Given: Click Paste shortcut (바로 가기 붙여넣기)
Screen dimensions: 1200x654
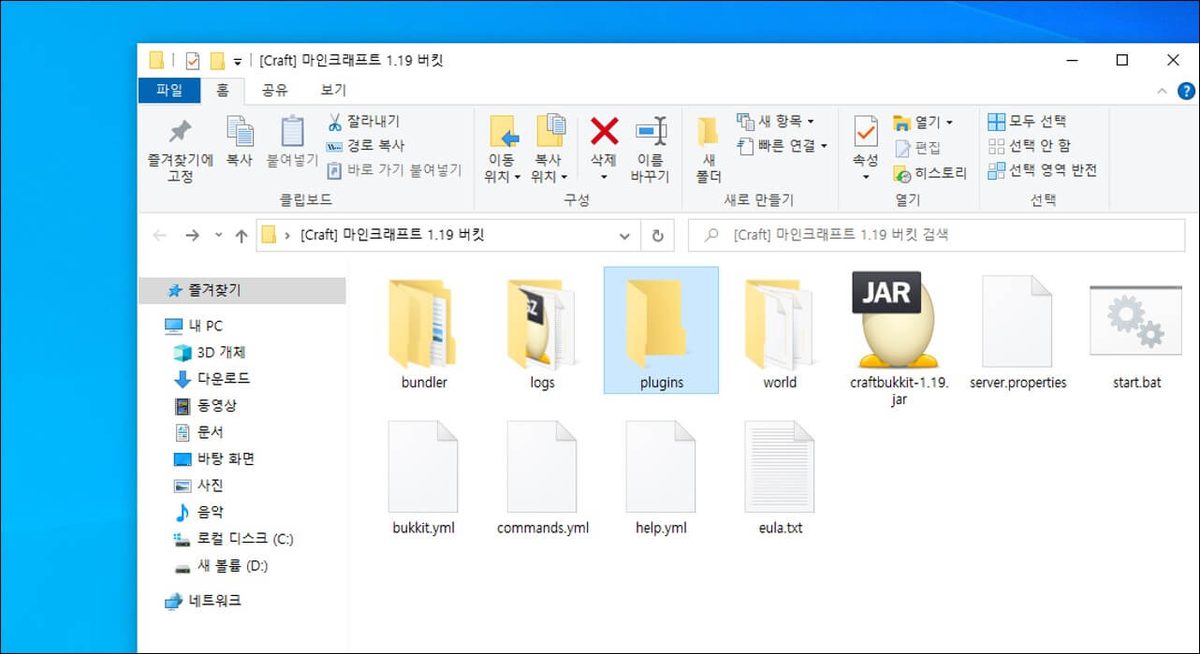Looking at the screenshot, I should tap(394, 170).
